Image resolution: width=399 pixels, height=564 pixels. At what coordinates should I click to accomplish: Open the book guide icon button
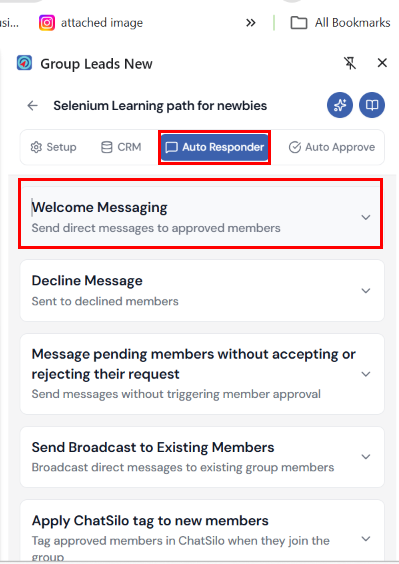[372, 105]
